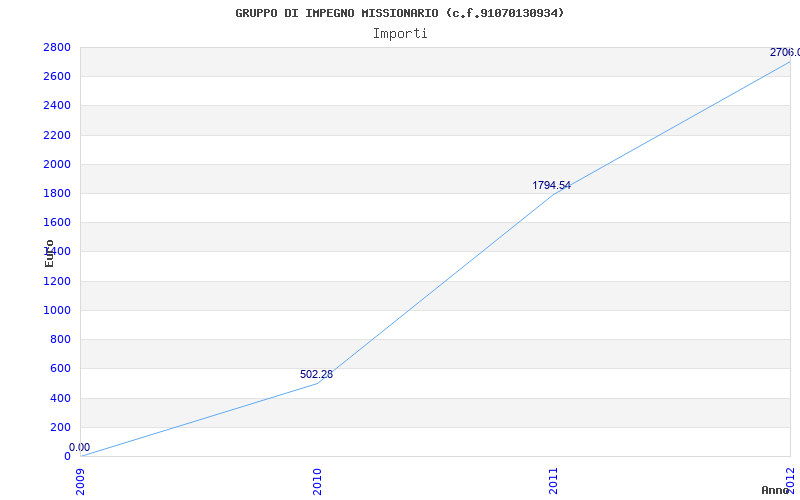
Task: Click the 1200 y-axis tick label
Action: tap(57, 281)
